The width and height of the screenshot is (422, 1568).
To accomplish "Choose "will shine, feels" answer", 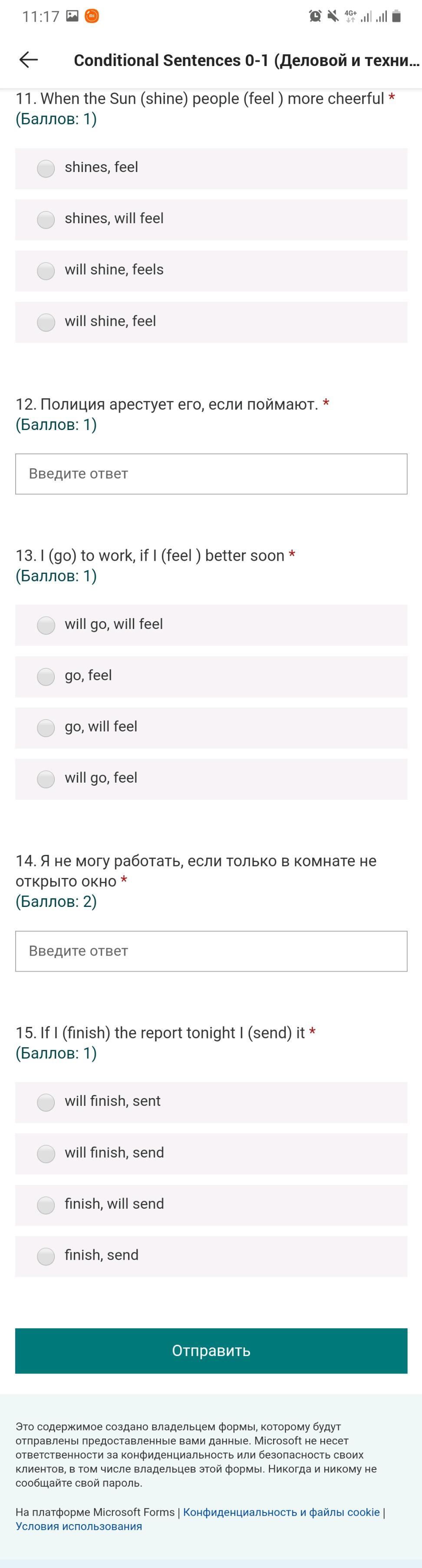I will (x=46, y=270).
